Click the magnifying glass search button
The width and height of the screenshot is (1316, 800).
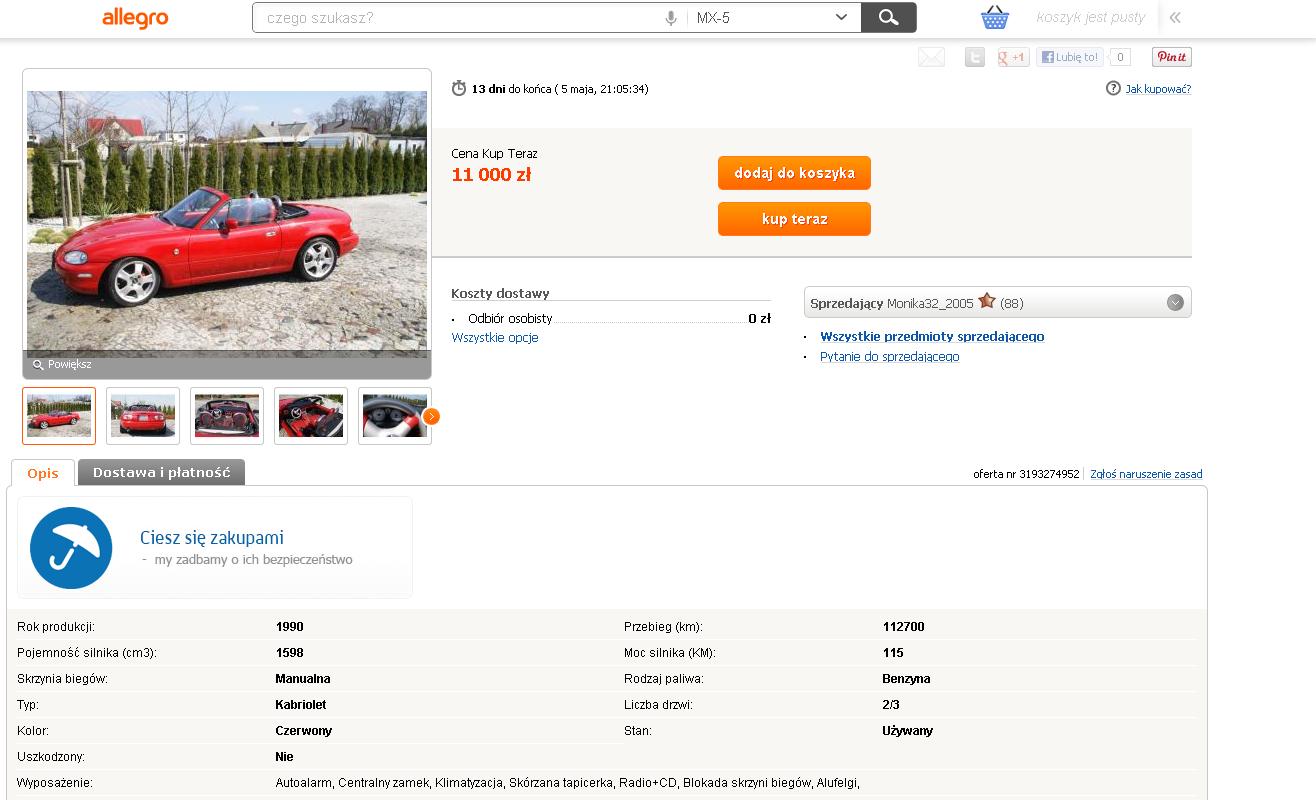pyautogui.click(x=888, y=17)
